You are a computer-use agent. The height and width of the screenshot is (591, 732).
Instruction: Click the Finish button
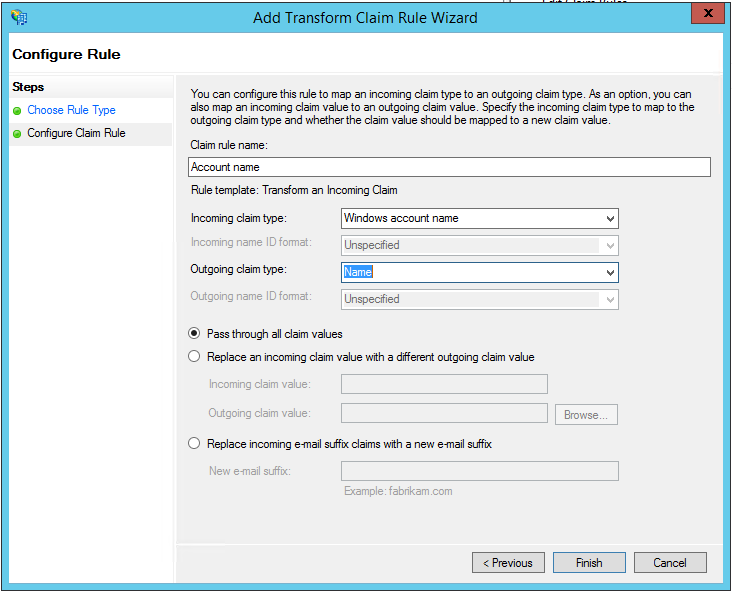[x=589, y=563]
